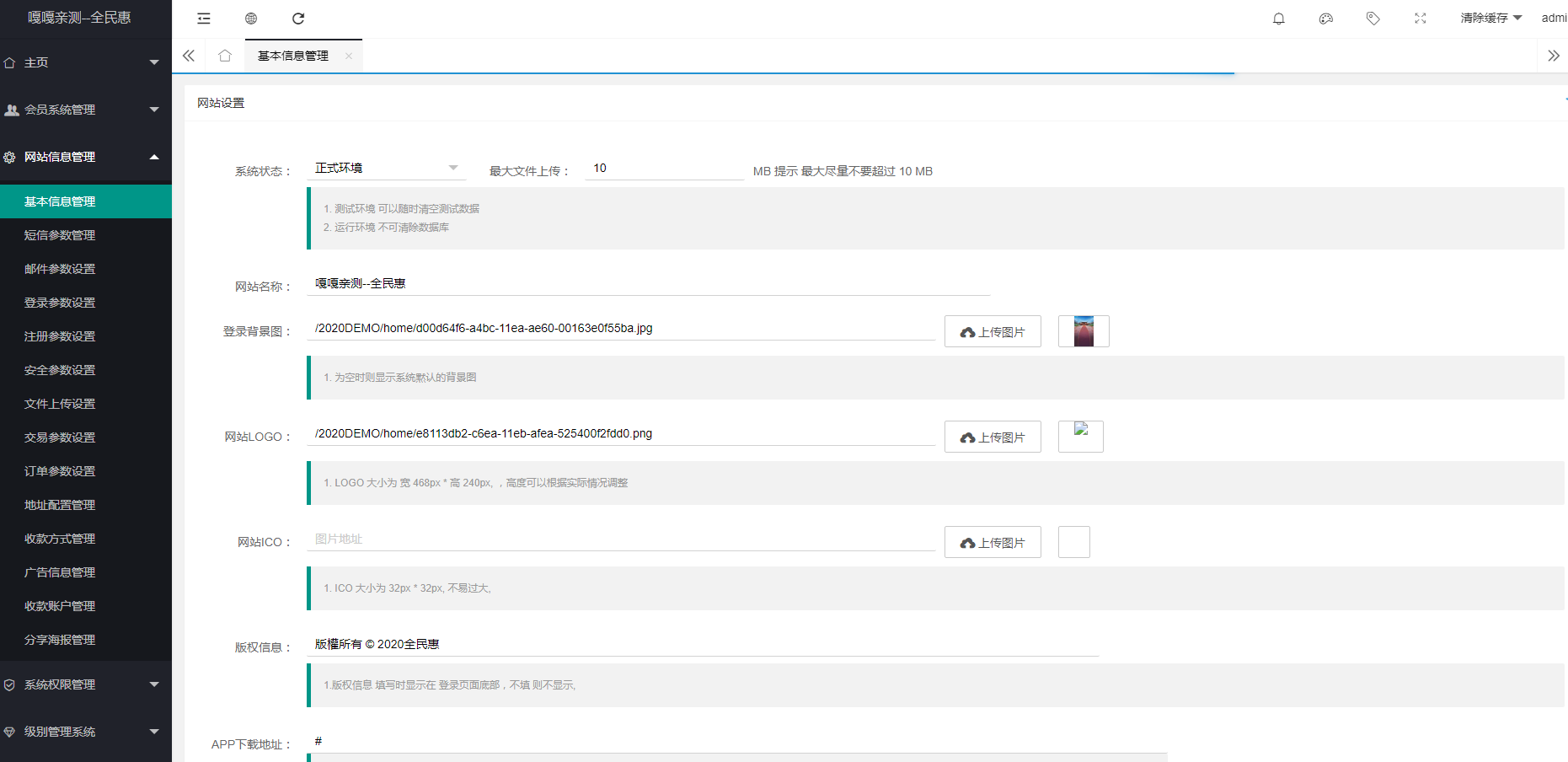This screenshot has width=1568, height=762.
Task: Toggle fullscreen mode icon
Action: click(x=1420, y=19)
